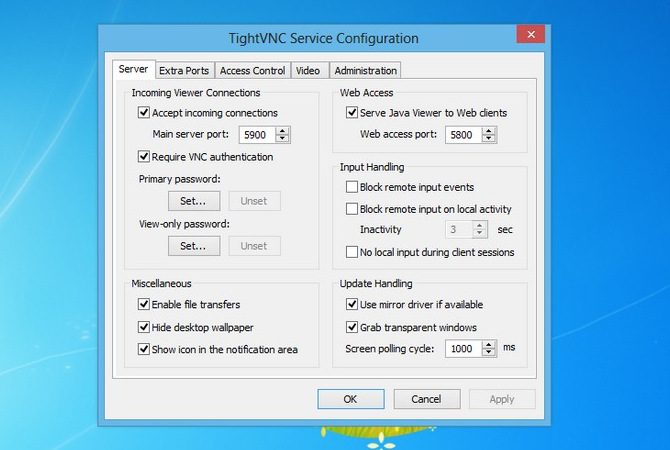The height and width of the screenshot is (450, 670).
Task: Open the Access Control tab
Action: click(x=253, y=71)
